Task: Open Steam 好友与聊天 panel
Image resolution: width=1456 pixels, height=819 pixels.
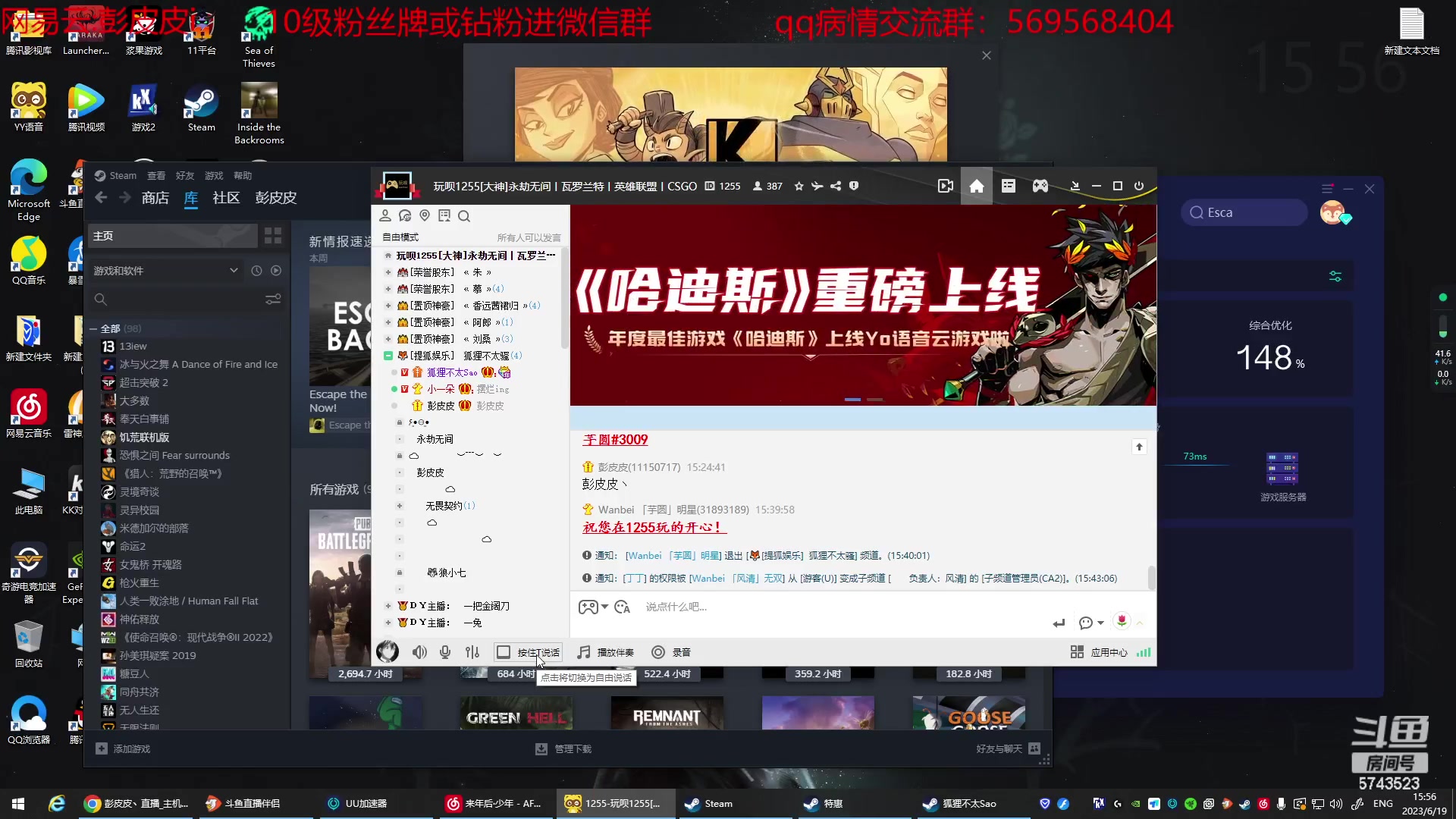Action: tap(1009, 749)
